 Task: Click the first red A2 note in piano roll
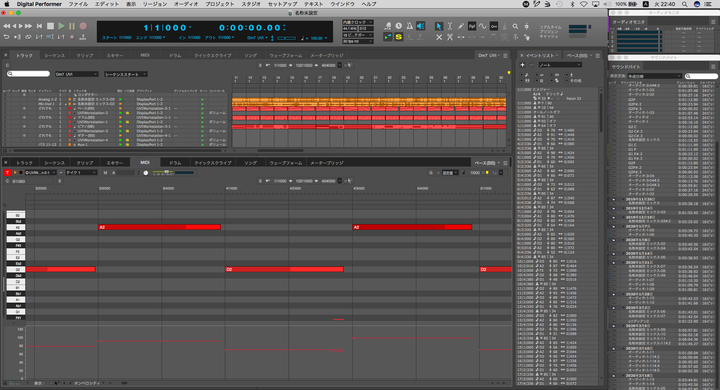click(x=159, y=227)
